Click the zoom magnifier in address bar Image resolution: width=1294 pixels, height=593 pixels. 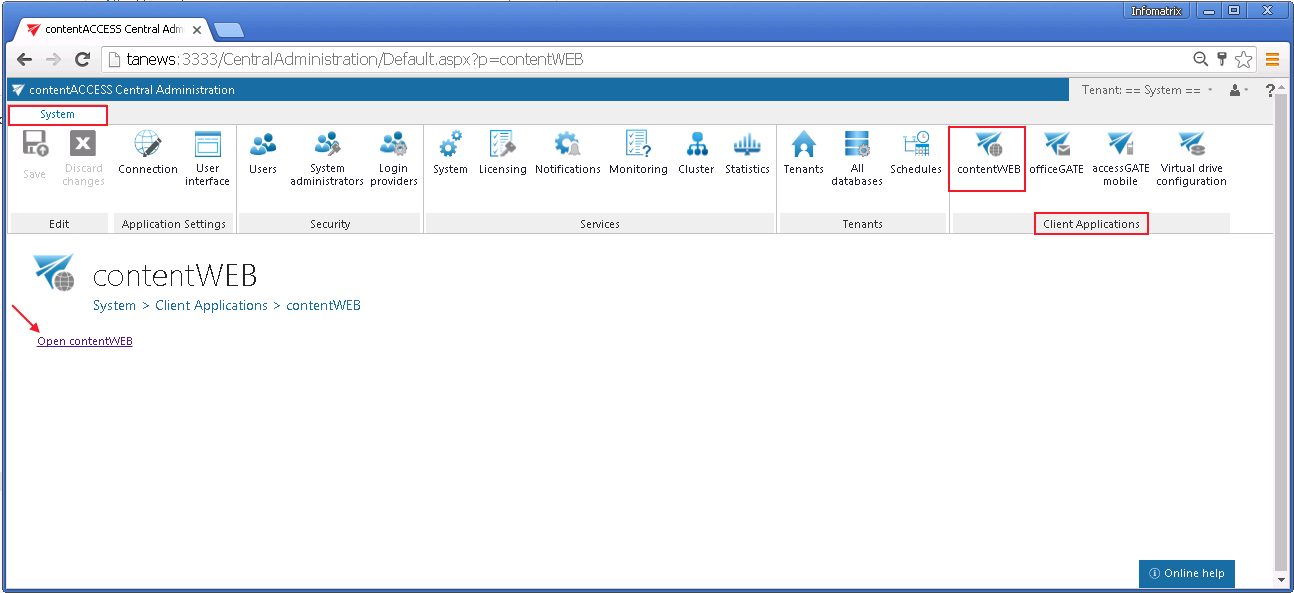click(x=1201, y=59)
